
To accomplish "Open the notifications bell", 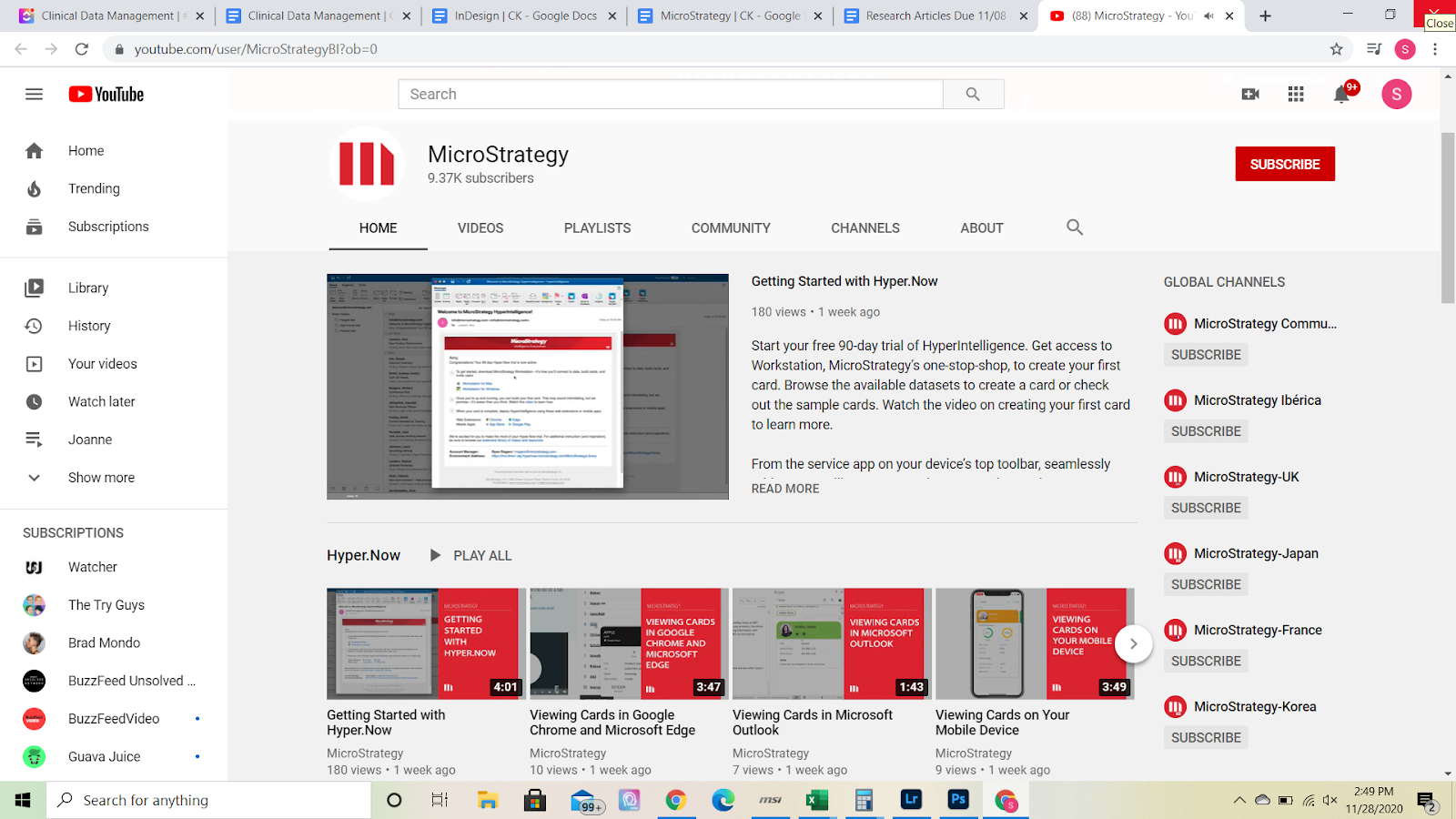I will (x=1341, y=95).
